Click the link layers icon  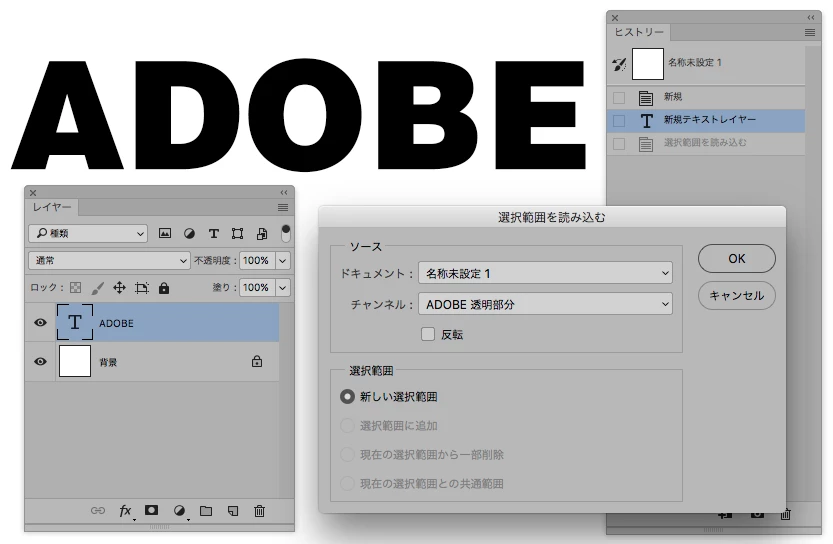click(x=98, y=511)
